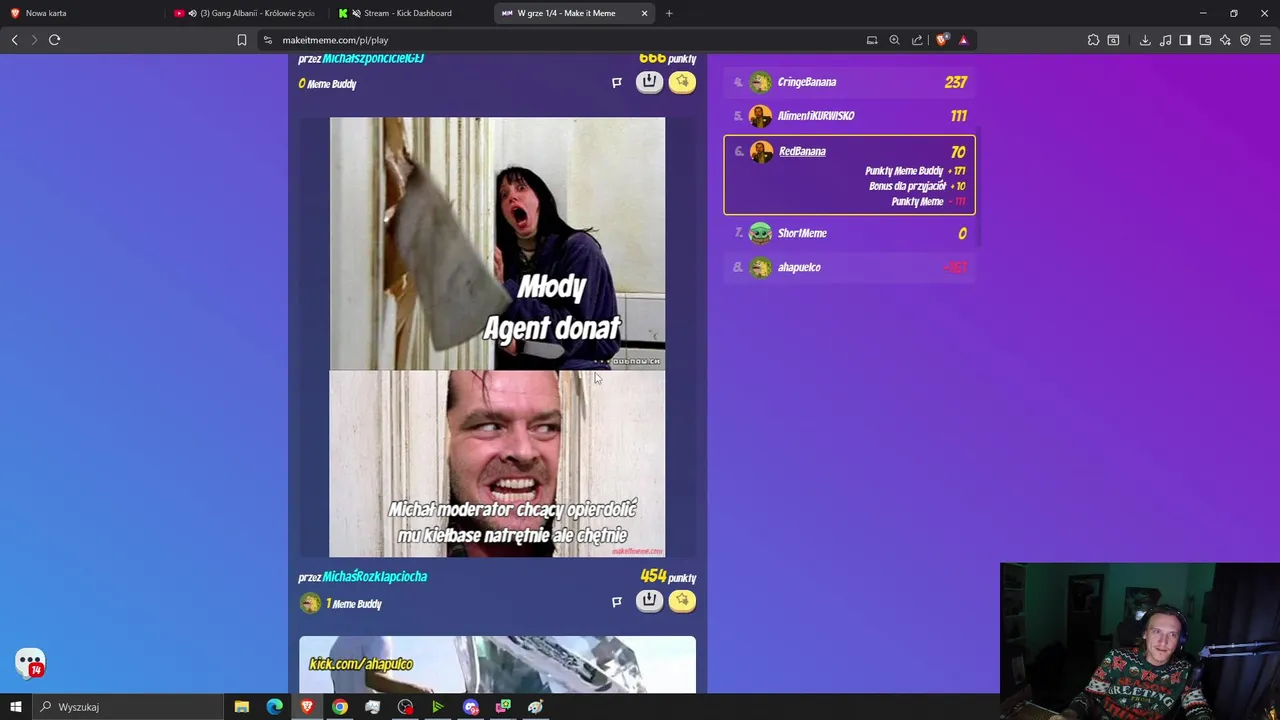Share this page using the share icon
Screen dimensions: 1280x720
coord(917,40)
